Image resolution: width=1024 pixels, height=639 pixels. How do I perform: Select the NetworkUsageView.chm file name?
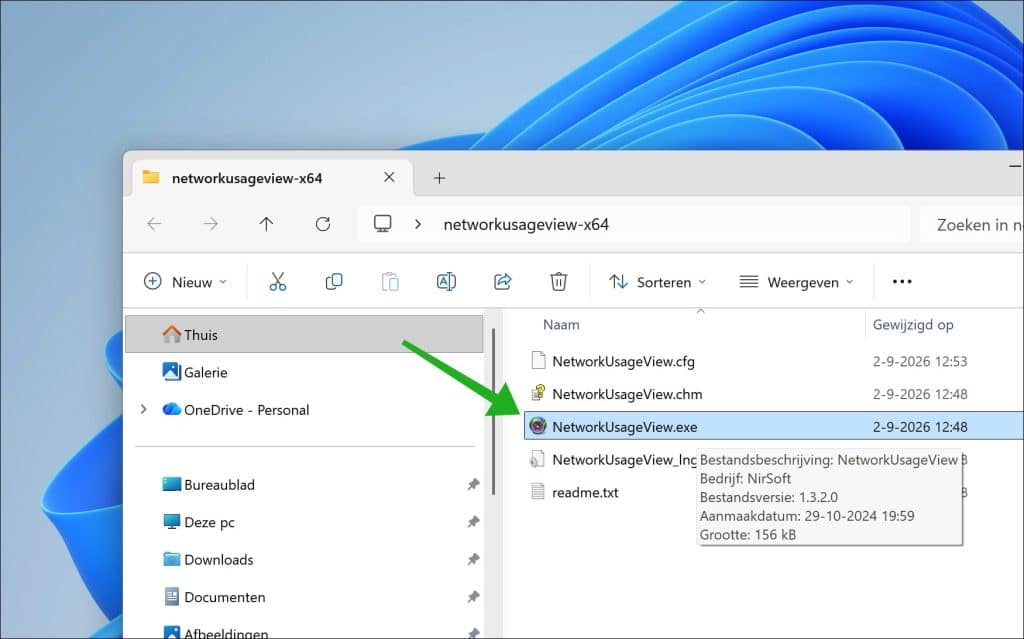click(627, 394)
